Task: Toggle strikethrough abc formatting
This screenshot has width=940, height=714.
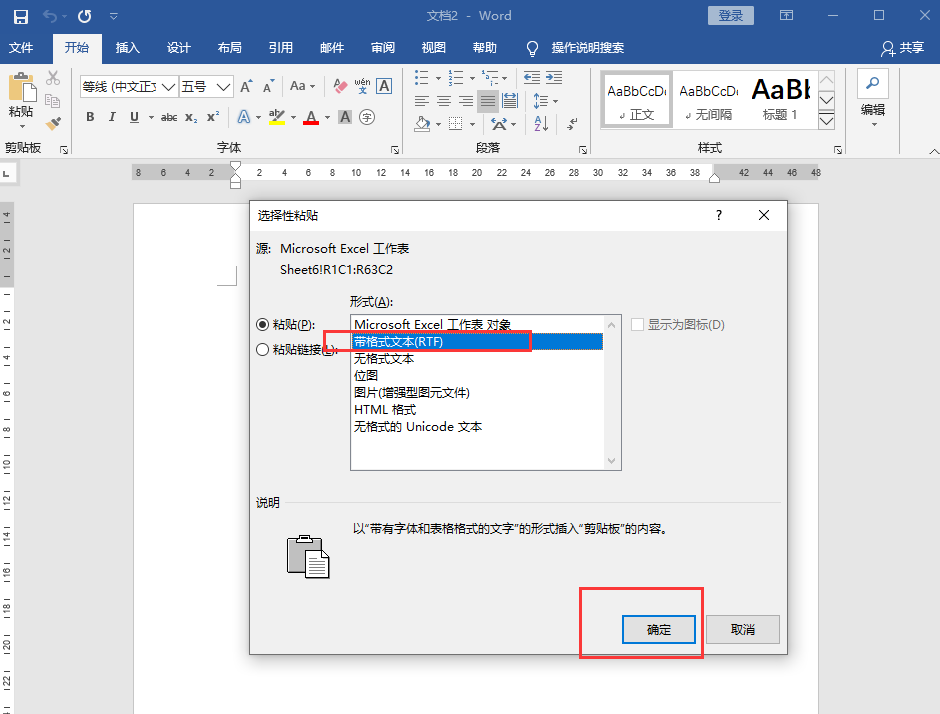Action: pos(169,117)
